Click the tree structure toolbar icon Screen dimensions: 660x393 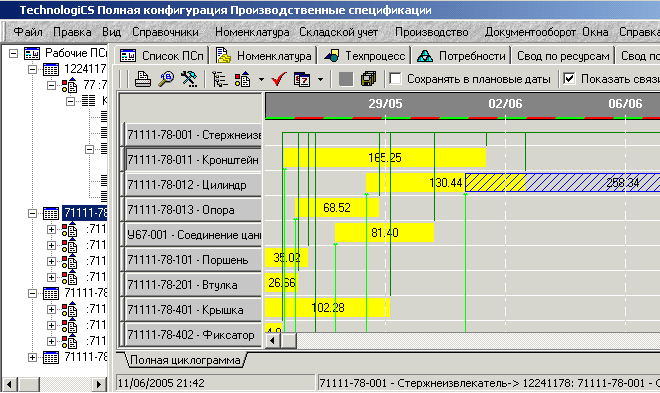point(219,79)
